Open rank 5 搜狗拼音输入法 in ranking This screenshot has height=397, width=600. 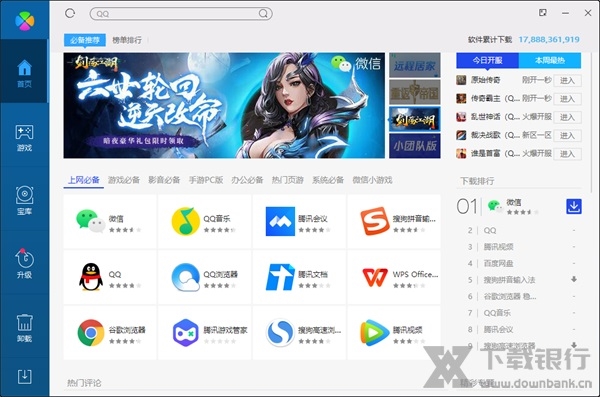point(509,280)
